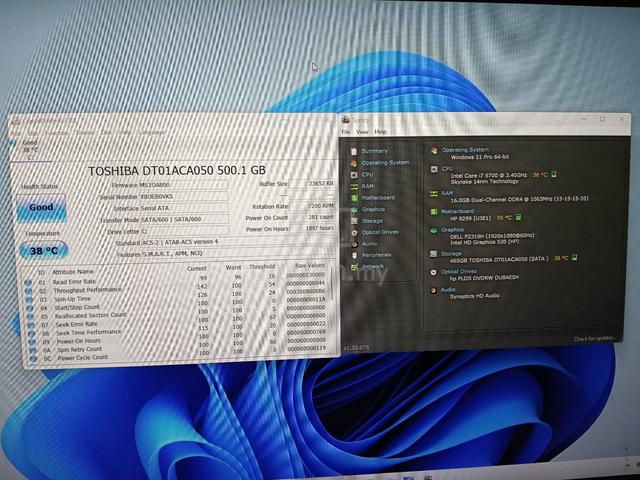Open the Disk menu in CrystalDiskInfo
640x480 pixels.
[x=106, y=133]
